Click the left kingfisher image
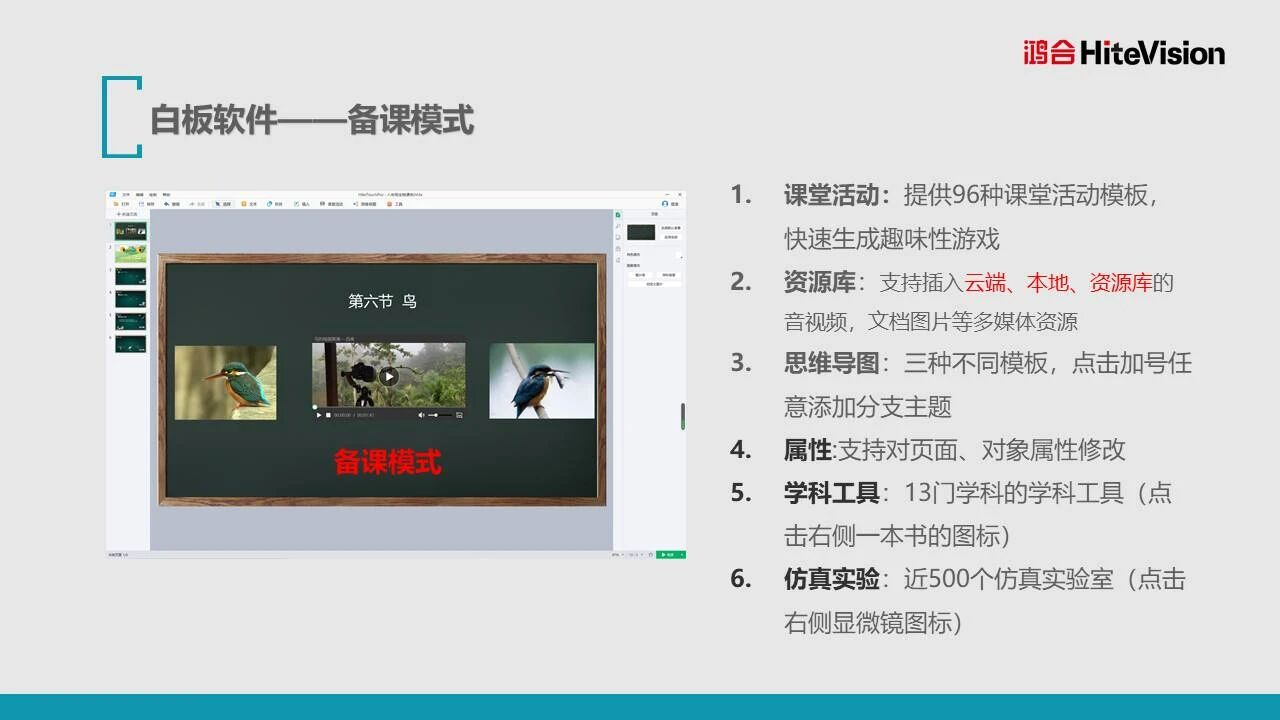The width and height of the screenshot is (1280, 720). 225,382
